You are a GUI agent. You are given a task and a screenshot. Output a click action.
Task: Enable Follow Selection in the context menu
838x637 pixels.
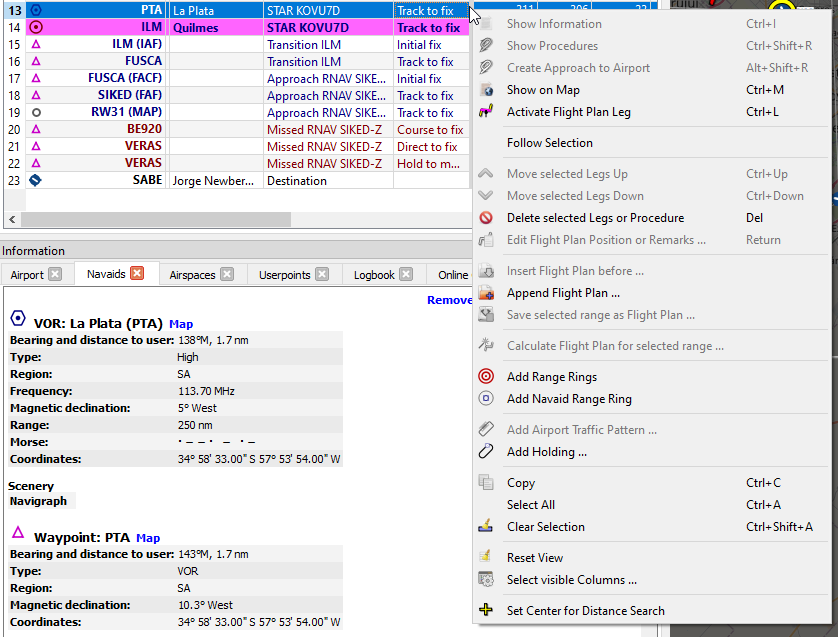click(550, 141)
